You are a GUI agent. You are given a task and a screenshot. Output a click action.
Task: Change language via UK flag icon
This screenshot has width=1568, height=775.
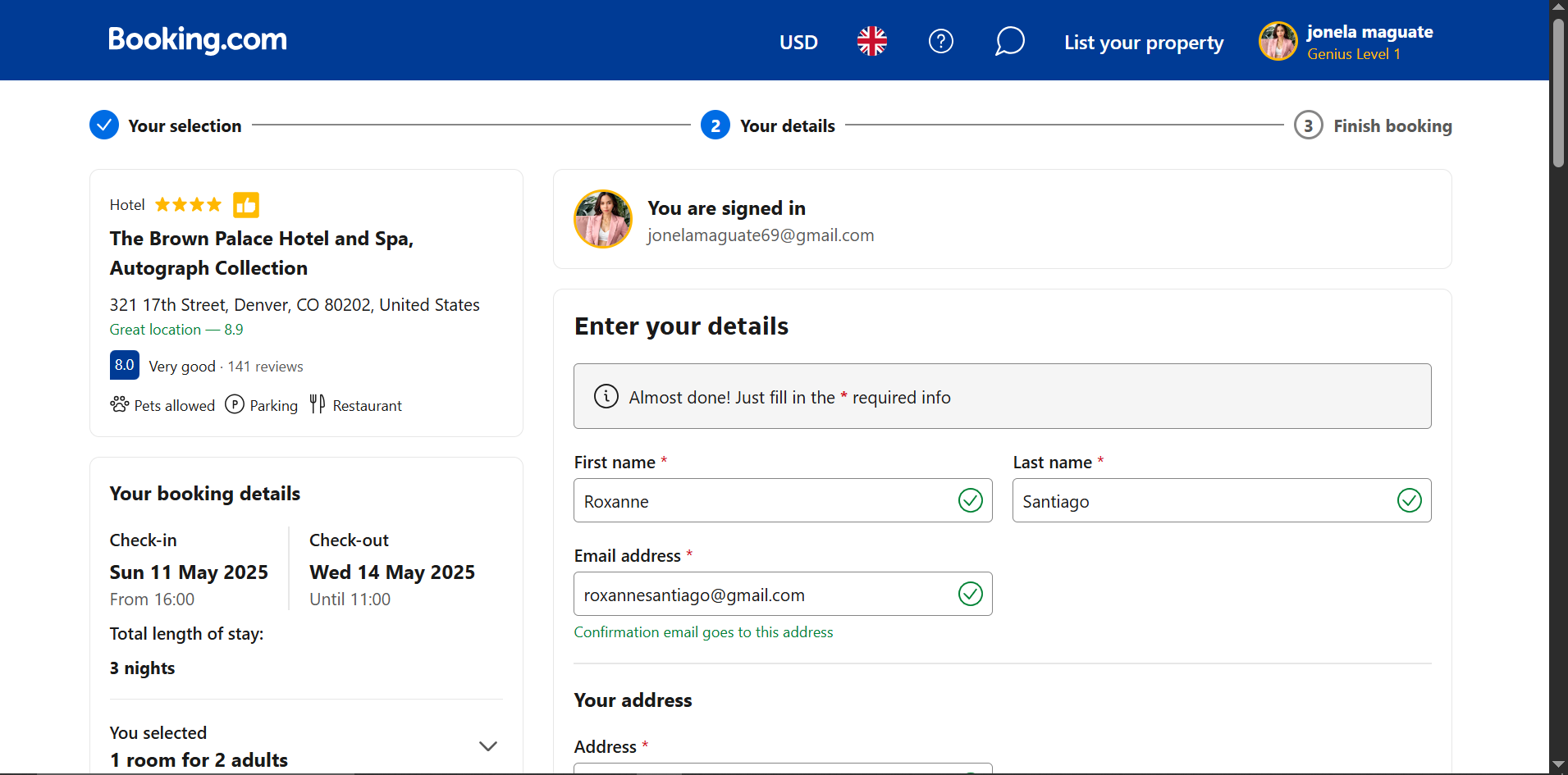(x=872, y=41)
